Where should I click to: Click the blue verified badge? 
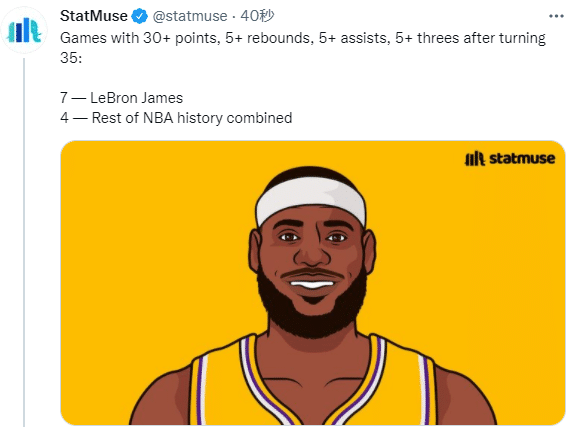tap(139, 16)
